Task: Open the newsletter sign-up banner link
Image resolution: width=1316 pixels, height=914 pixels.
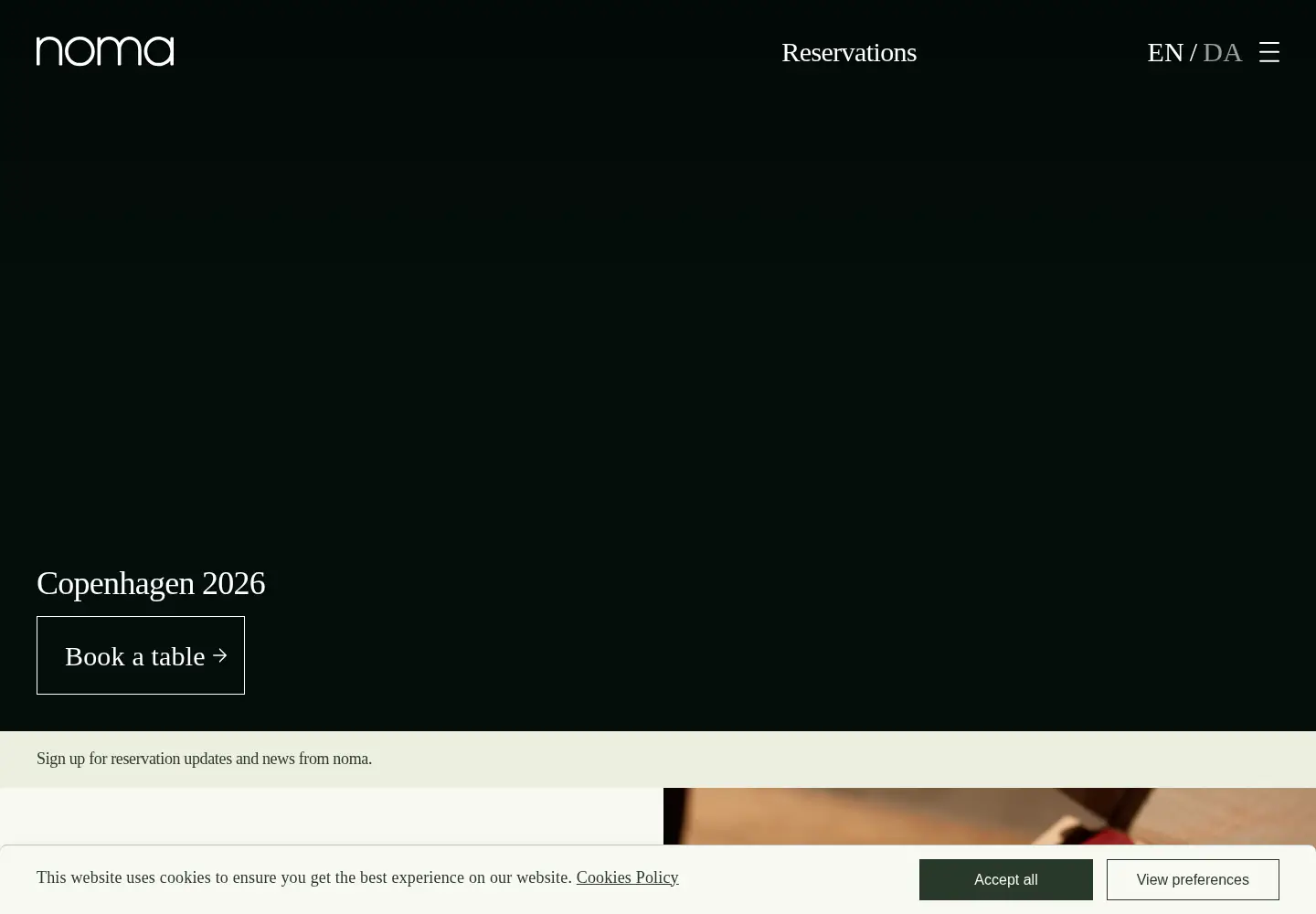Action: point(204,759)
